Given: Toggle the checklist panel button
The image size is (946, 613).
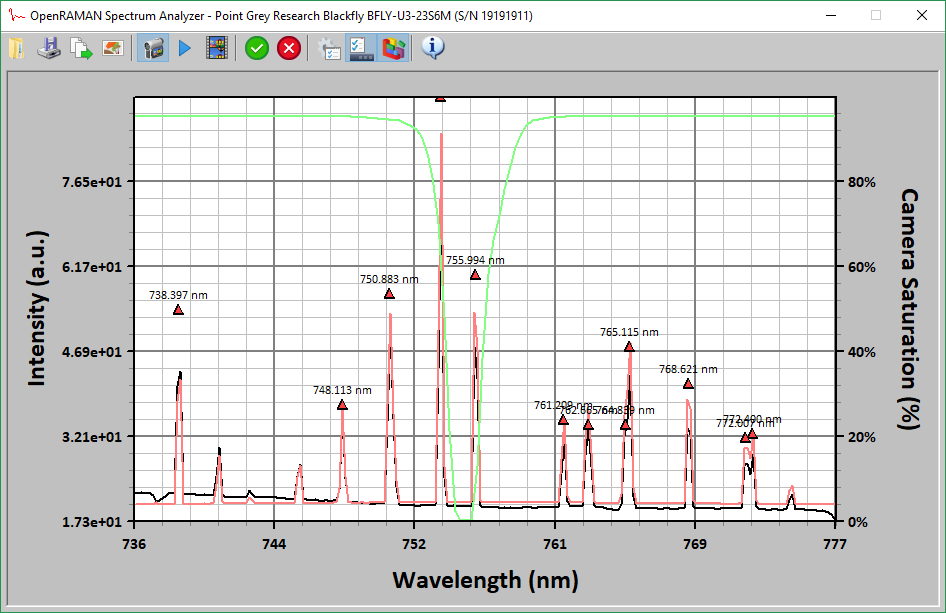Looking at the screenshot, I should 361,48.
